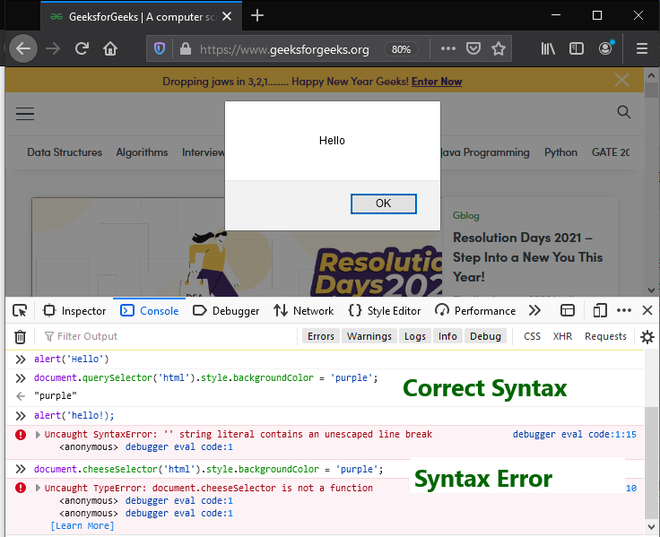The width and height of the screenshot is (660, 537).
Task: Expand the TypeError stack trace
Action: 38,488
